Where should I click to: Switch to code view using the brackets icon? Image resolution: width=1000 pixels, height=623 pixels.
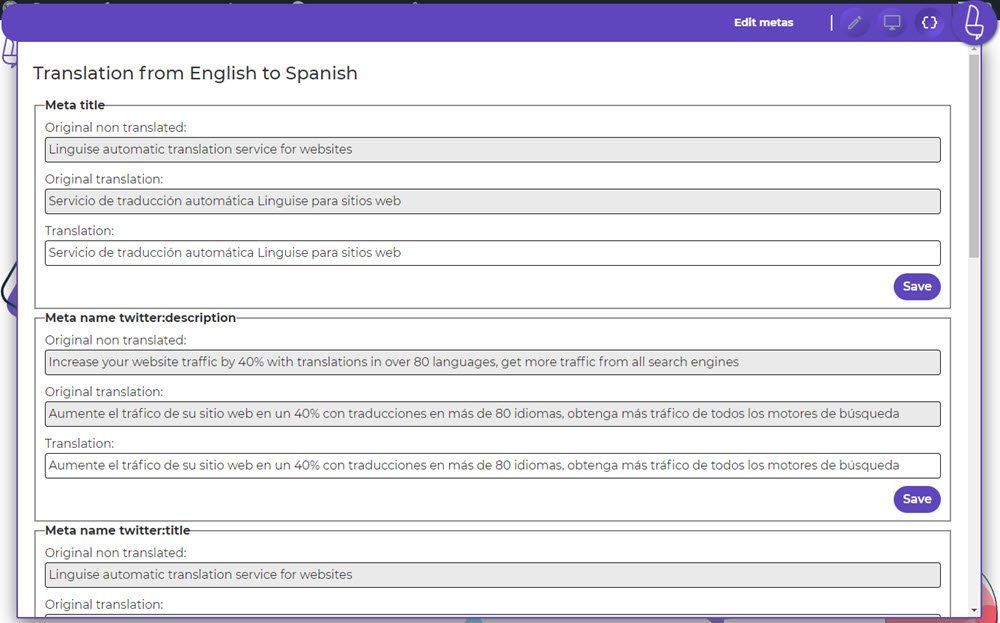928,22
